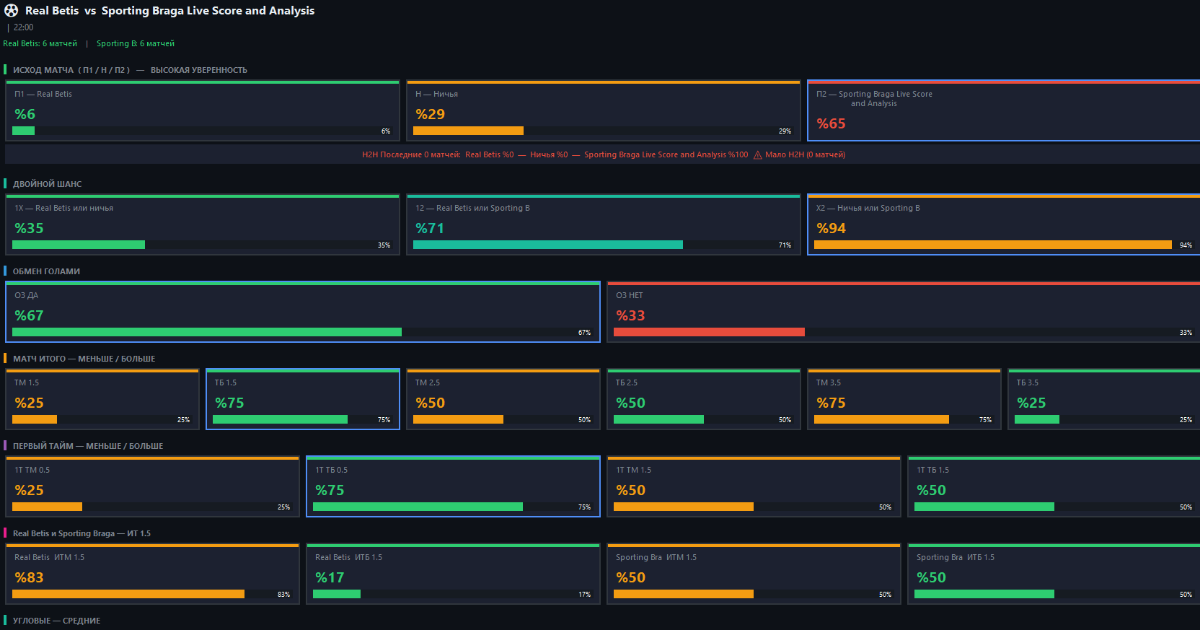Pick the X2 Ничья или Sporting B card
1200x630 pixels.
click(1003, 225)
